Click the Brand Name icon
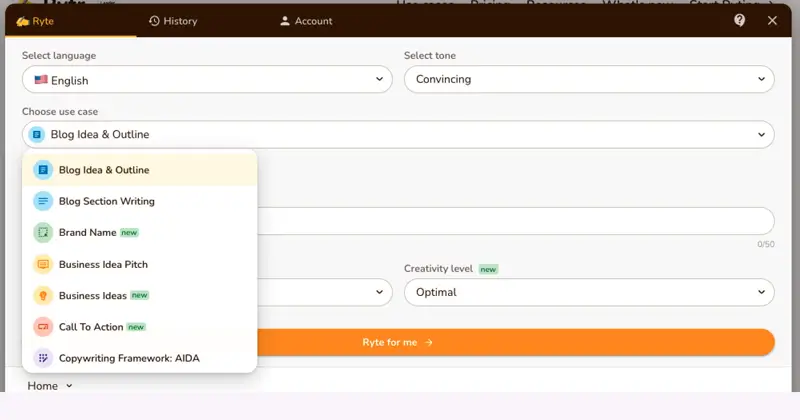This screenshot has width=800, height=420. pyautogui.click(x=43, y=233)
